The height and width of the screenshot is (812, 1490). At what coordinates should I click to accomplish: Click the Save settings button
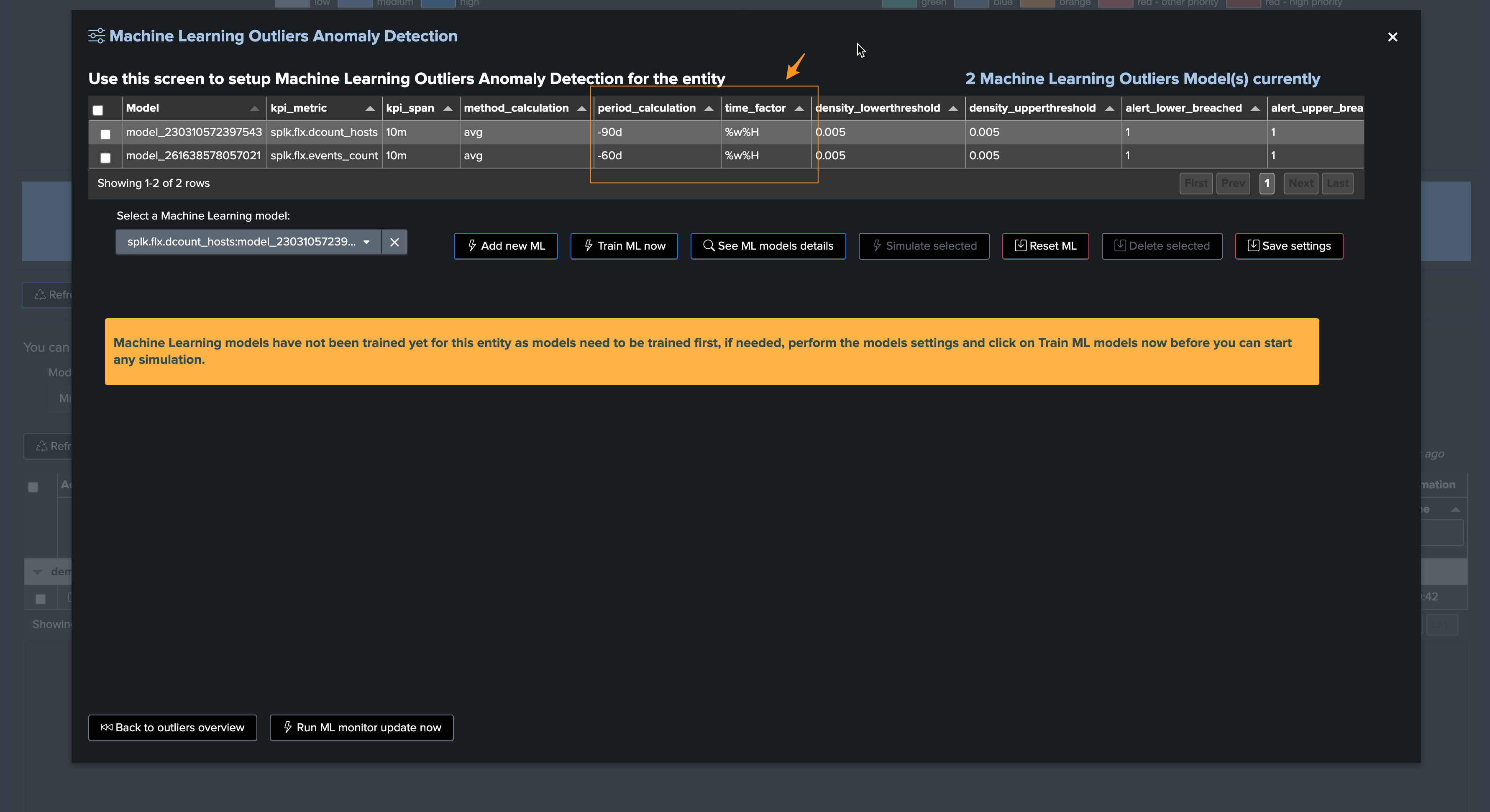point(1289,246)
